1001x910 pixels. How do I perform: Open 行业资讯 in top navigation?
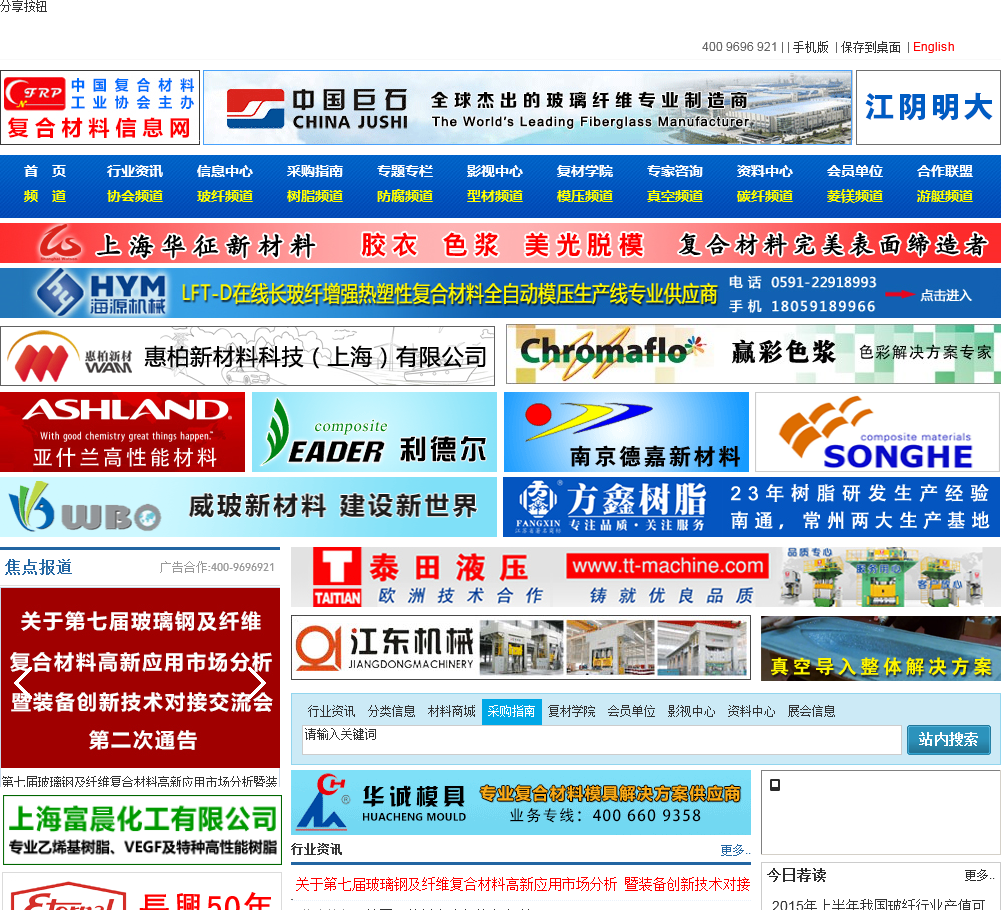[x=135, y=171]
